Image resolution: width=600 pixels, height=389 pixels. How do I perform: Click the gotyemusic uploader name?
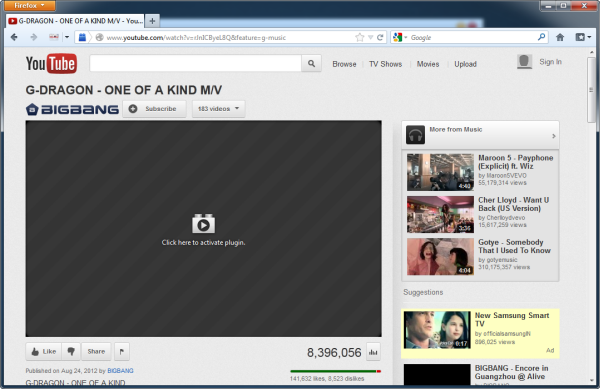[x=502, y=260]
